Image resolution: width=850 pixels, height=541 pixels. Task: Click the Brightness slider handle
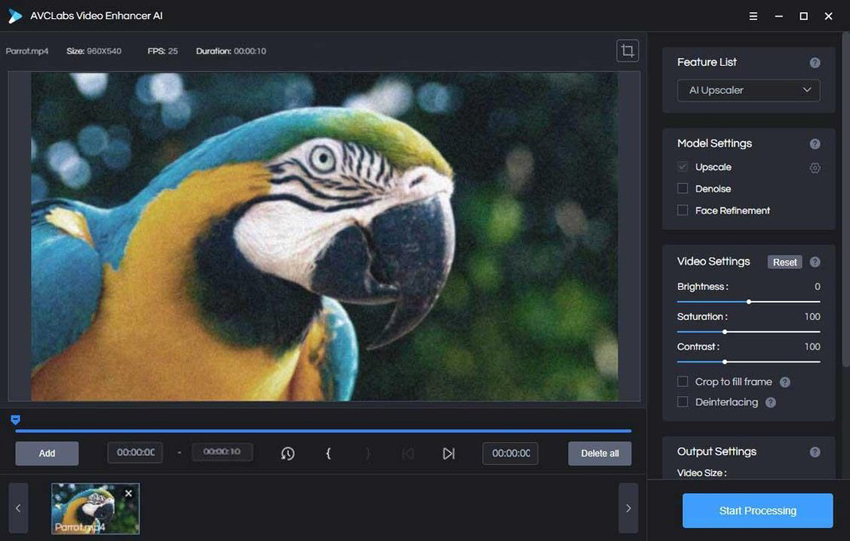pos(749,301)
